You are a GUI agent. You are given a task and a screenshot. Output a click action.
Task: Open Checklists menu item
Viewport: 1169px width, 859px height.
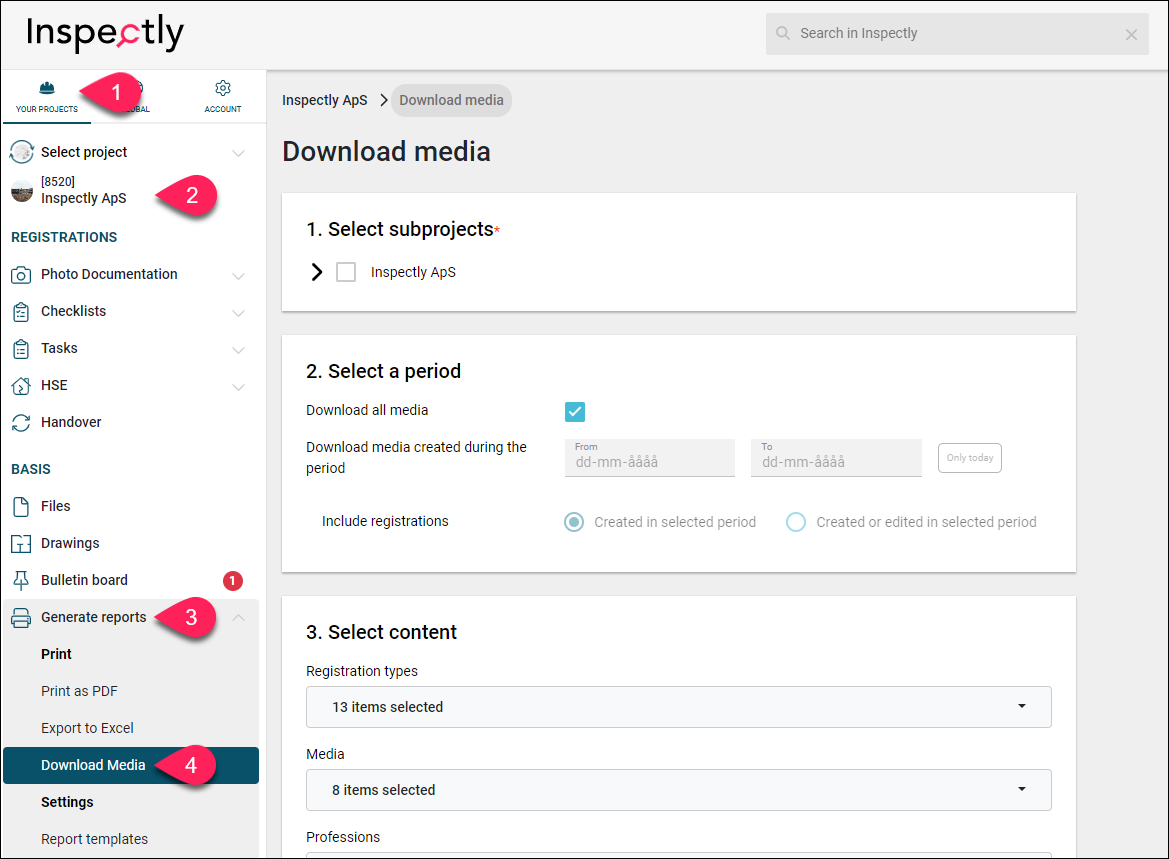[73, 311]
